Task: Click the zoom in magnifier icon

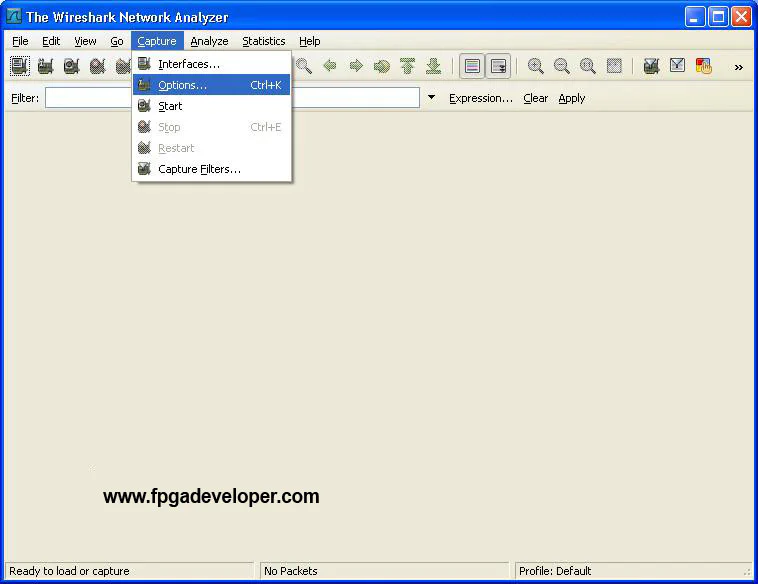Action: pyautogui.click(x=536, y=67)
